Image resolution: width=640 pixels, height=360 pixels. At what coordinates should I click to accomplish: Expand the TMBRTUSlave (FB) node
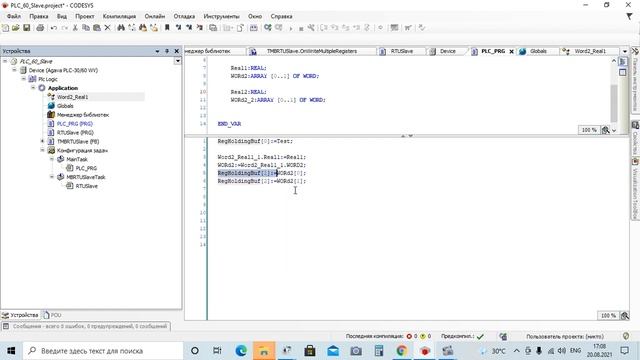coord(42,141)
